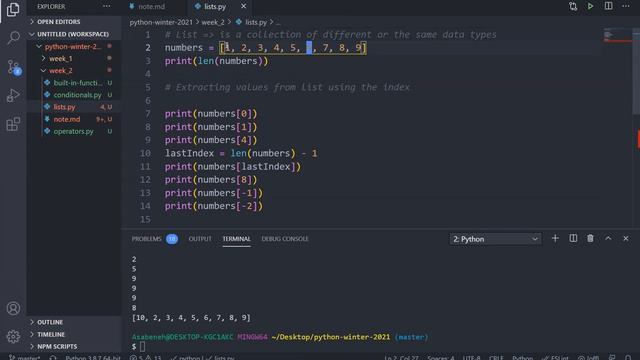This screenshot has width=640, height=360.
Task: Close the lists.py editor tab
Action: (x=243, y=7)
